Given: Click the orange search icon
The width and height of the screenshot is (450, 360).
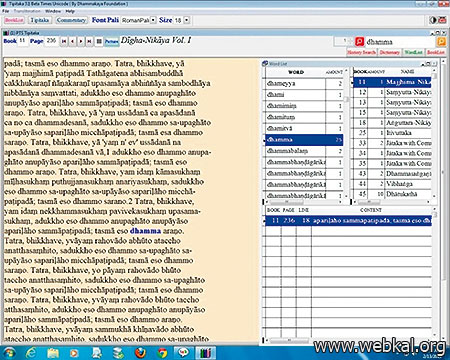Looking at the screenshot, I should [x=441, y=42].
